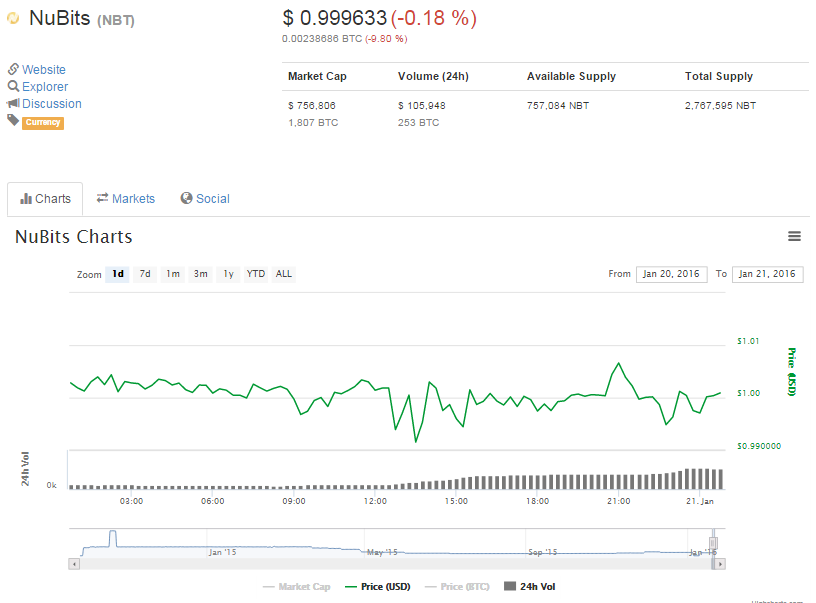816x603 pixels.
Task: Click the Available Supply column header
Action: (571, 76)
